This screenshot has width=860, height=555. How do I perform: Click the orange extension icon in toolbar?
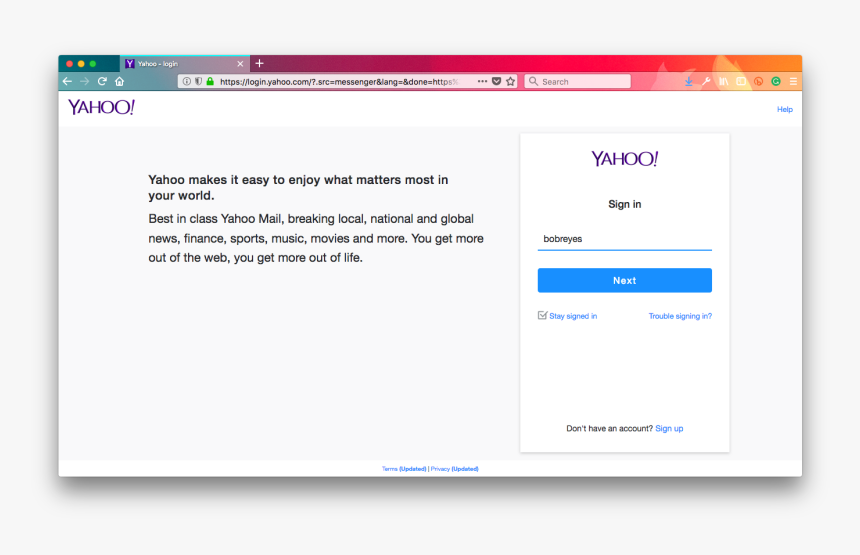point(759,81)
